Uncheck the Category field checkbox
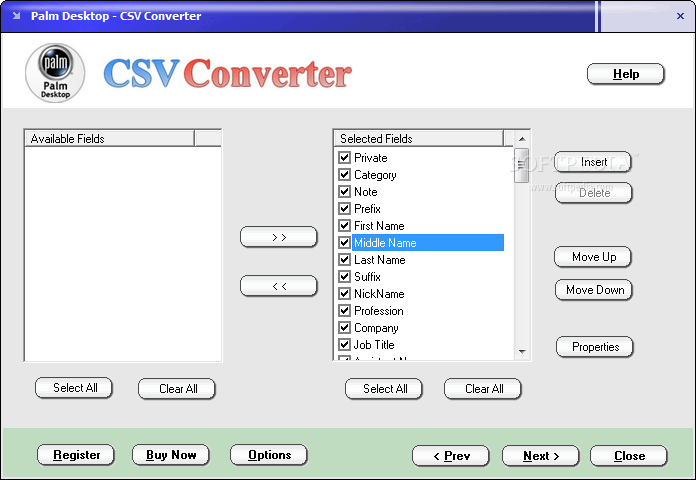 [344, 175]
